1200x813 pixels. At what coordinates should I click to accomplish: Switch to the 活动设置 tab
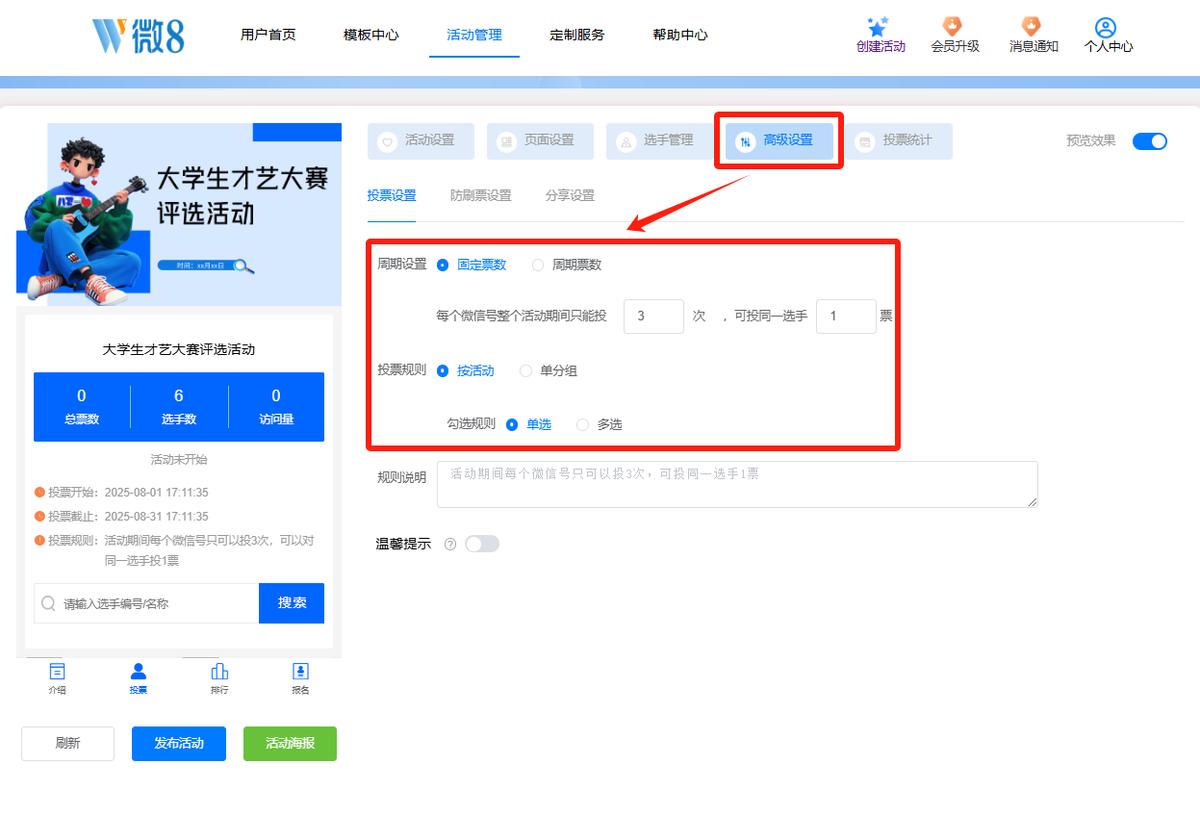click(x=421, y=141)
